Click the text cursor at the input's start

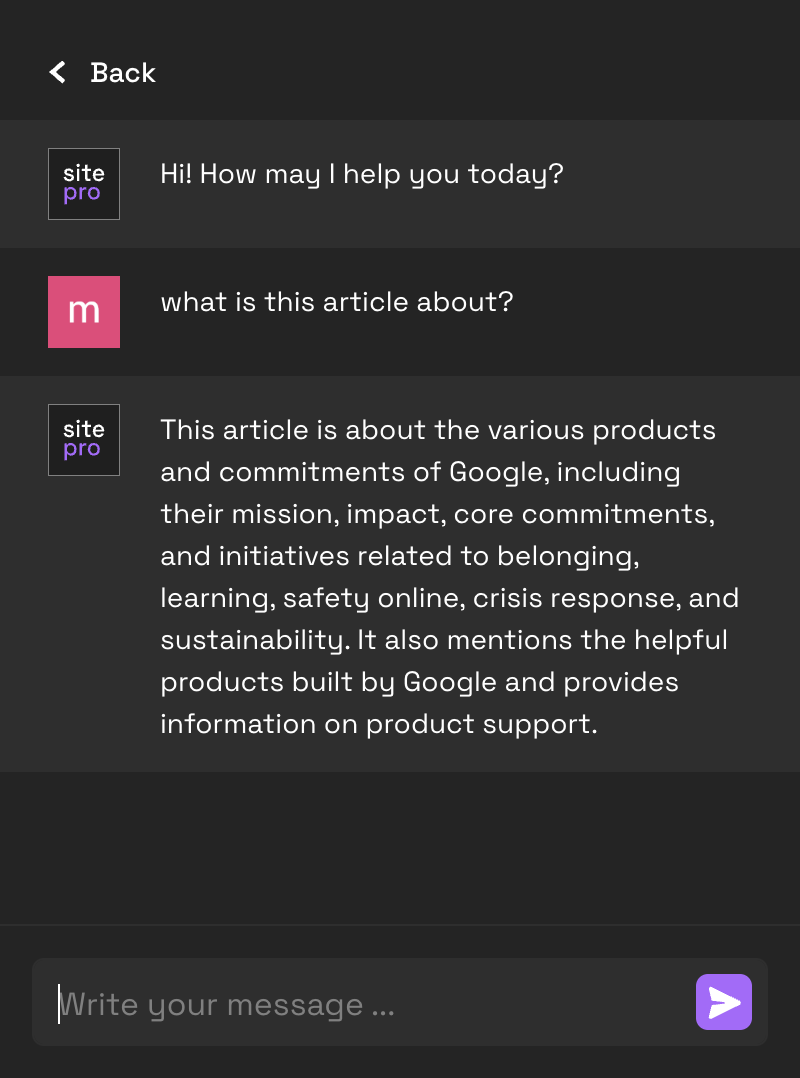click(59, 1003)
